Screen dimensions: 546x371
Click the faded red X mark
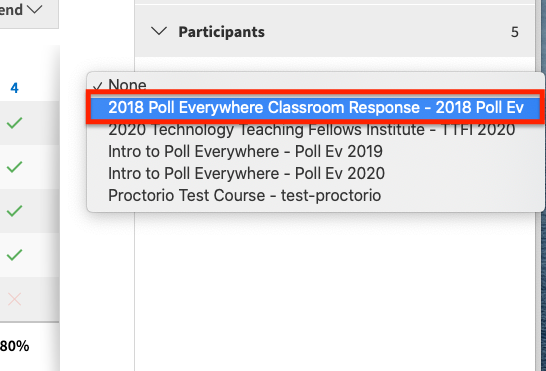14,299
